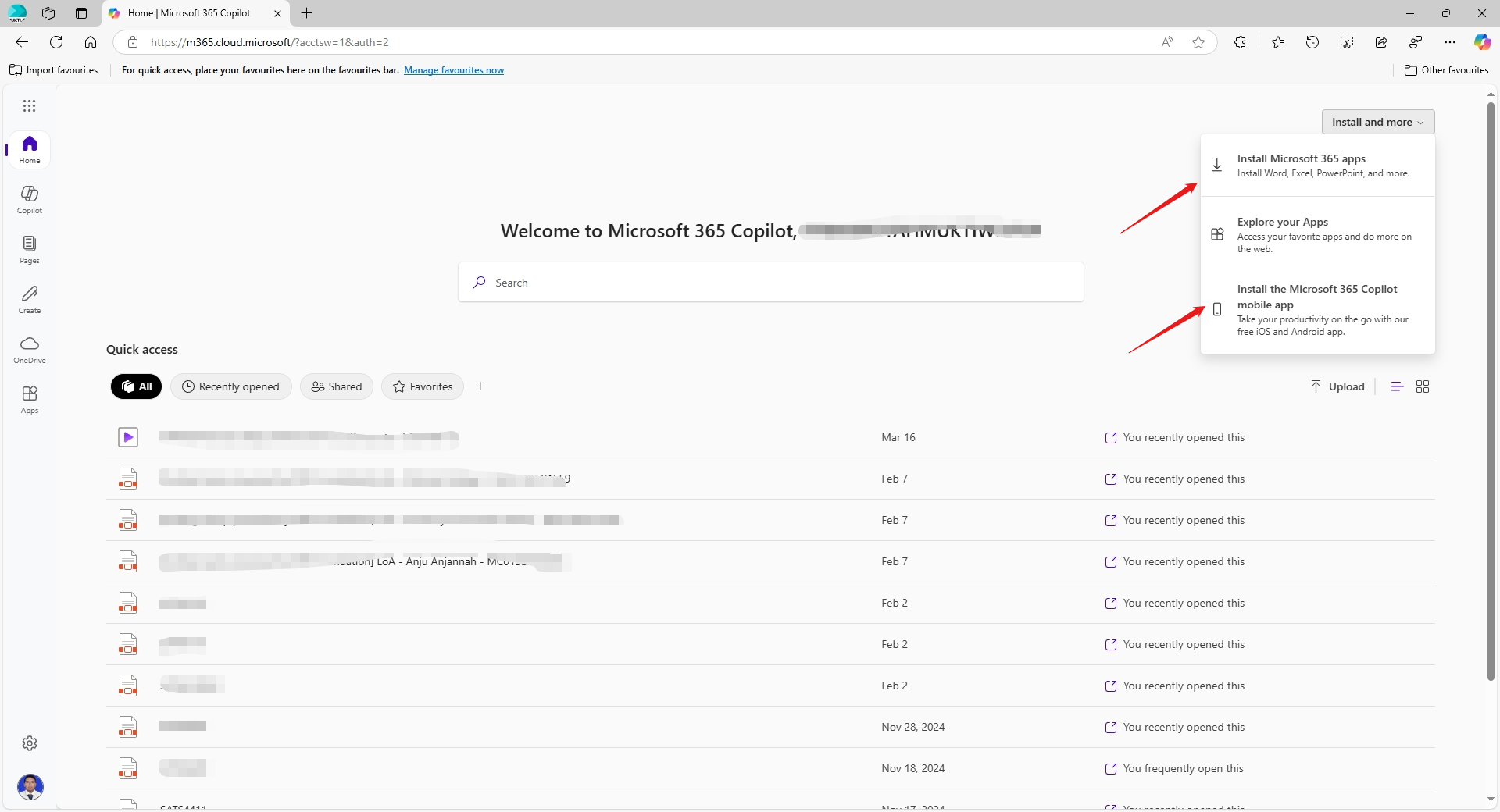Toggle list view for quick access files
1500x812 pixels.
coord(1397,386)
